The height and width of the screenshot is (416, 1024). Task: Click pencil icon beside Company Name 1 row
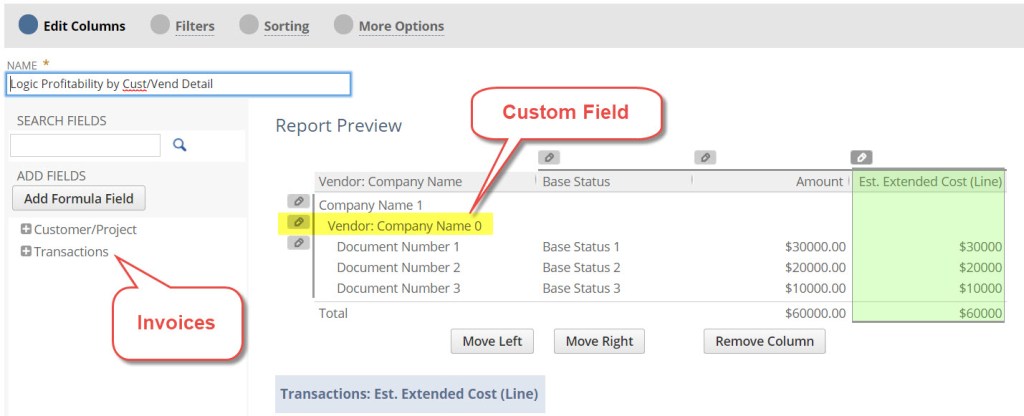[x=298, y=202]
